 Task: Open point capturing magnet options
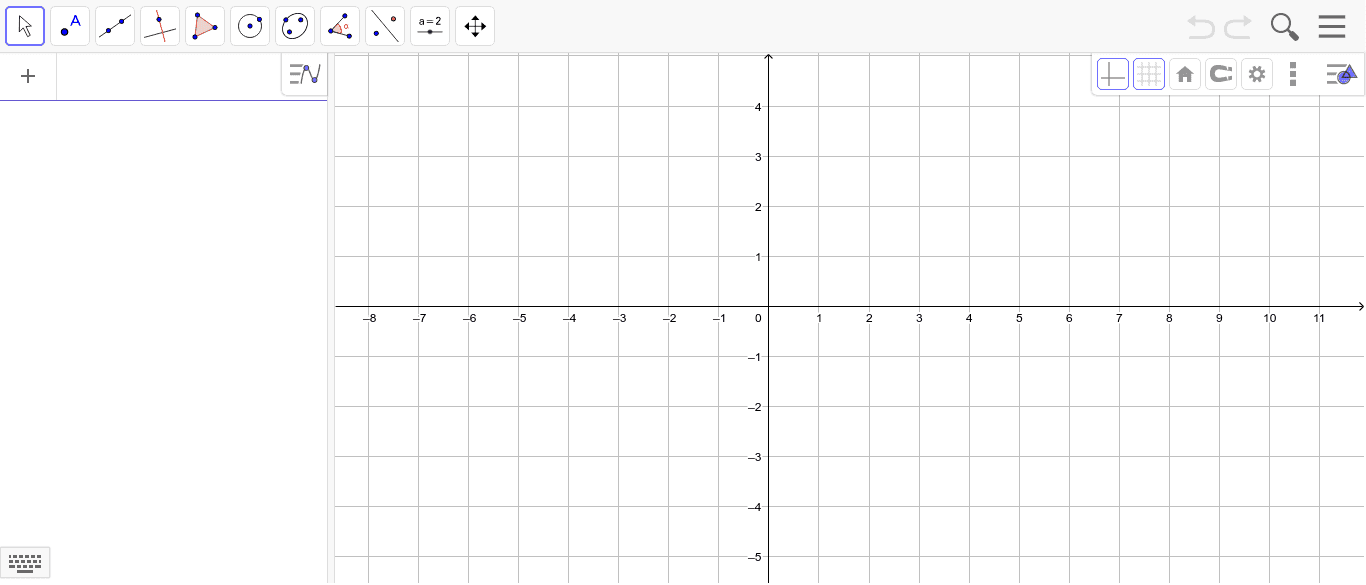tap(1221, 74)
